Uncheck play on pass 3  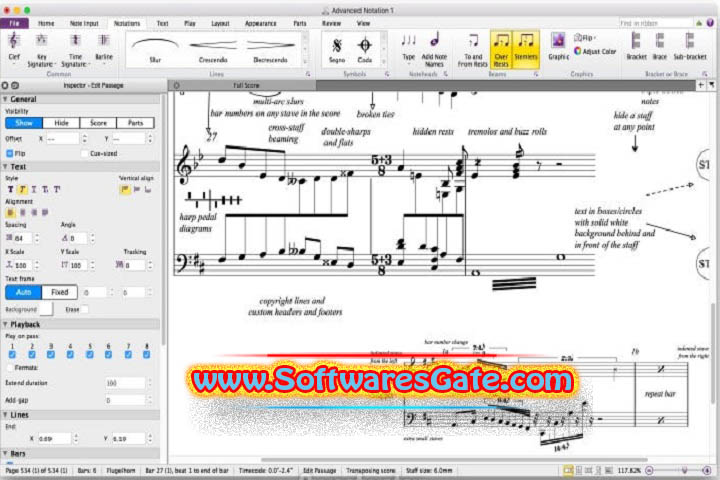51,355
